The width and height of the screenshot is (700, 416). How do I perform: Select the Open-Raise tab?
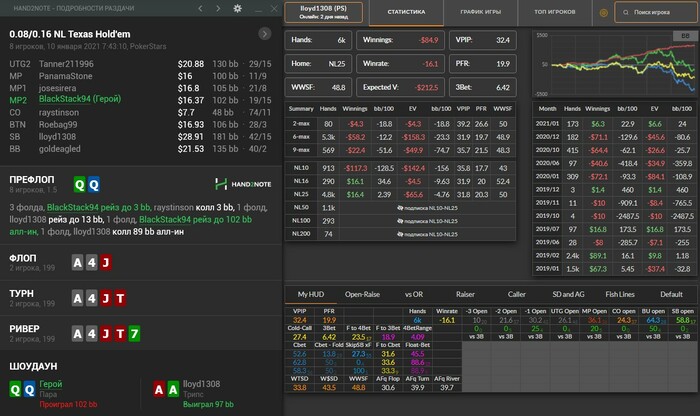pyautogui.click(x=362, y=294)
